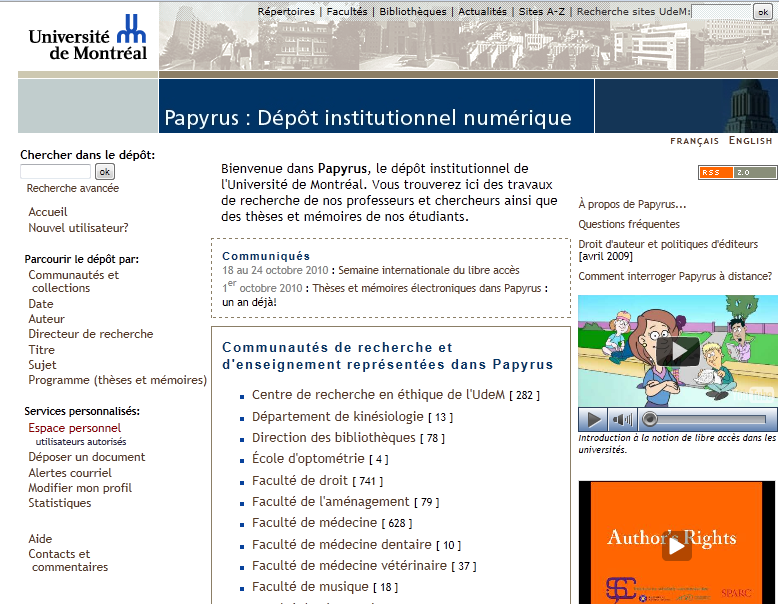Click the RSS 2.0 feed badge
Viewport: 779px width, 604px height.
click(x=737, y=172)
